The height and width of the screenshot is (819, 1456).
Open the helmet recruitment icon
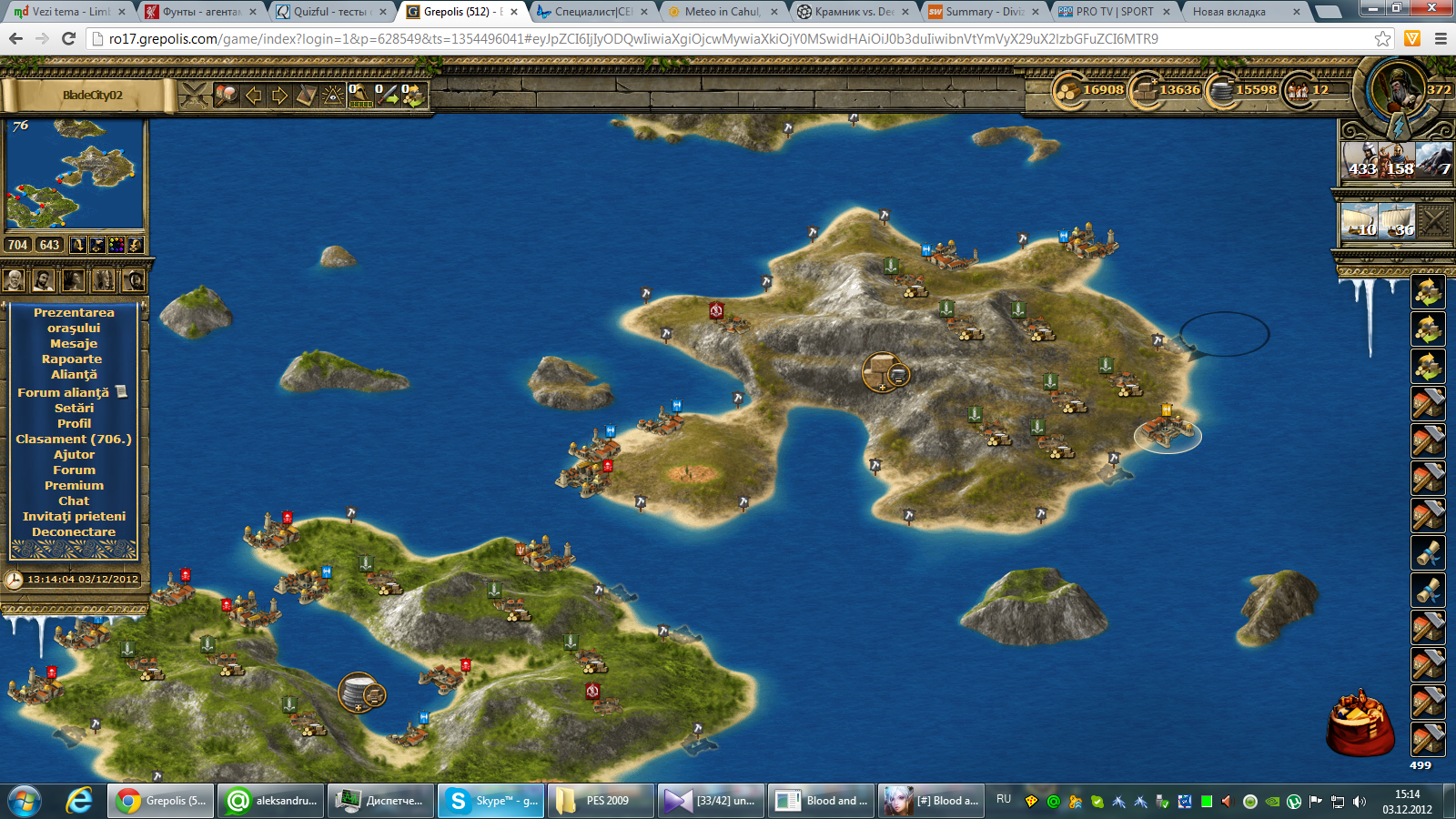tap(361, 95)
